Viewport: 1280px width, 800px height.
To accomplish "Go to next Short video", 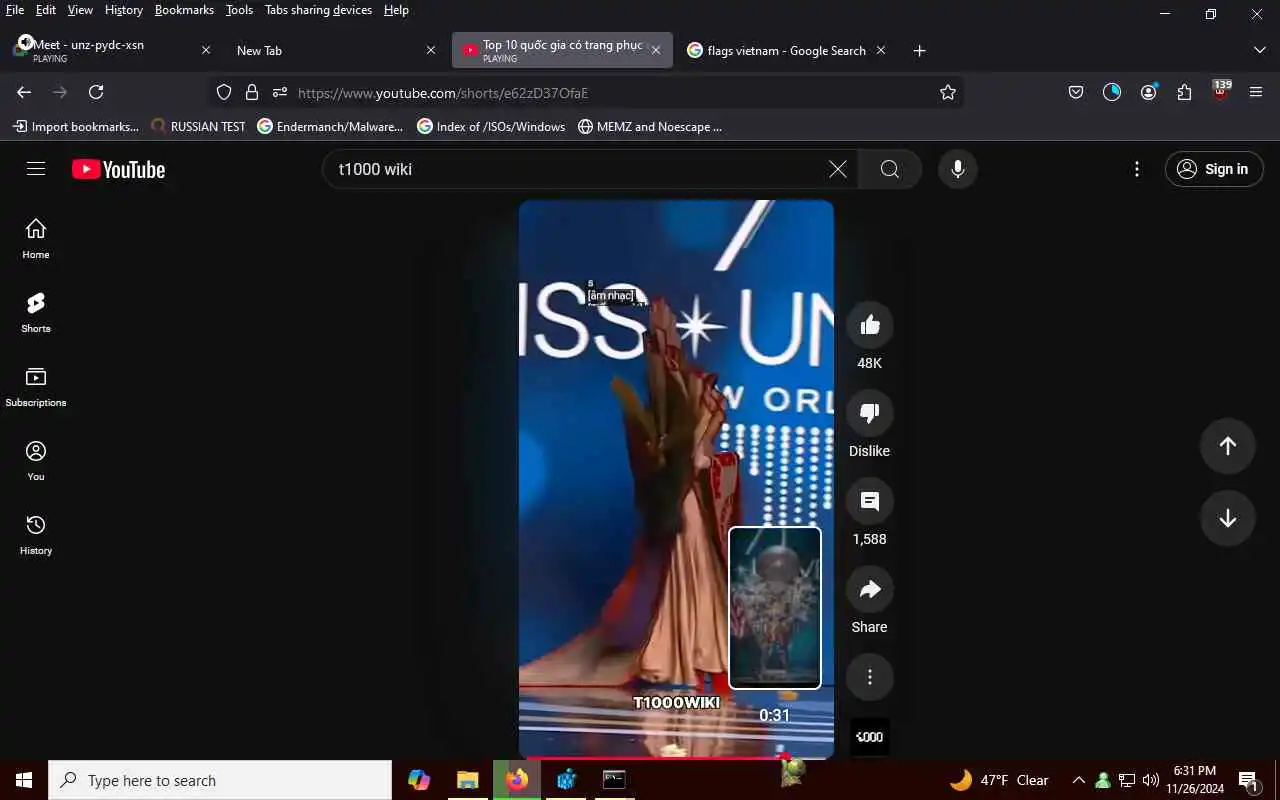I will click(1227, 518).
